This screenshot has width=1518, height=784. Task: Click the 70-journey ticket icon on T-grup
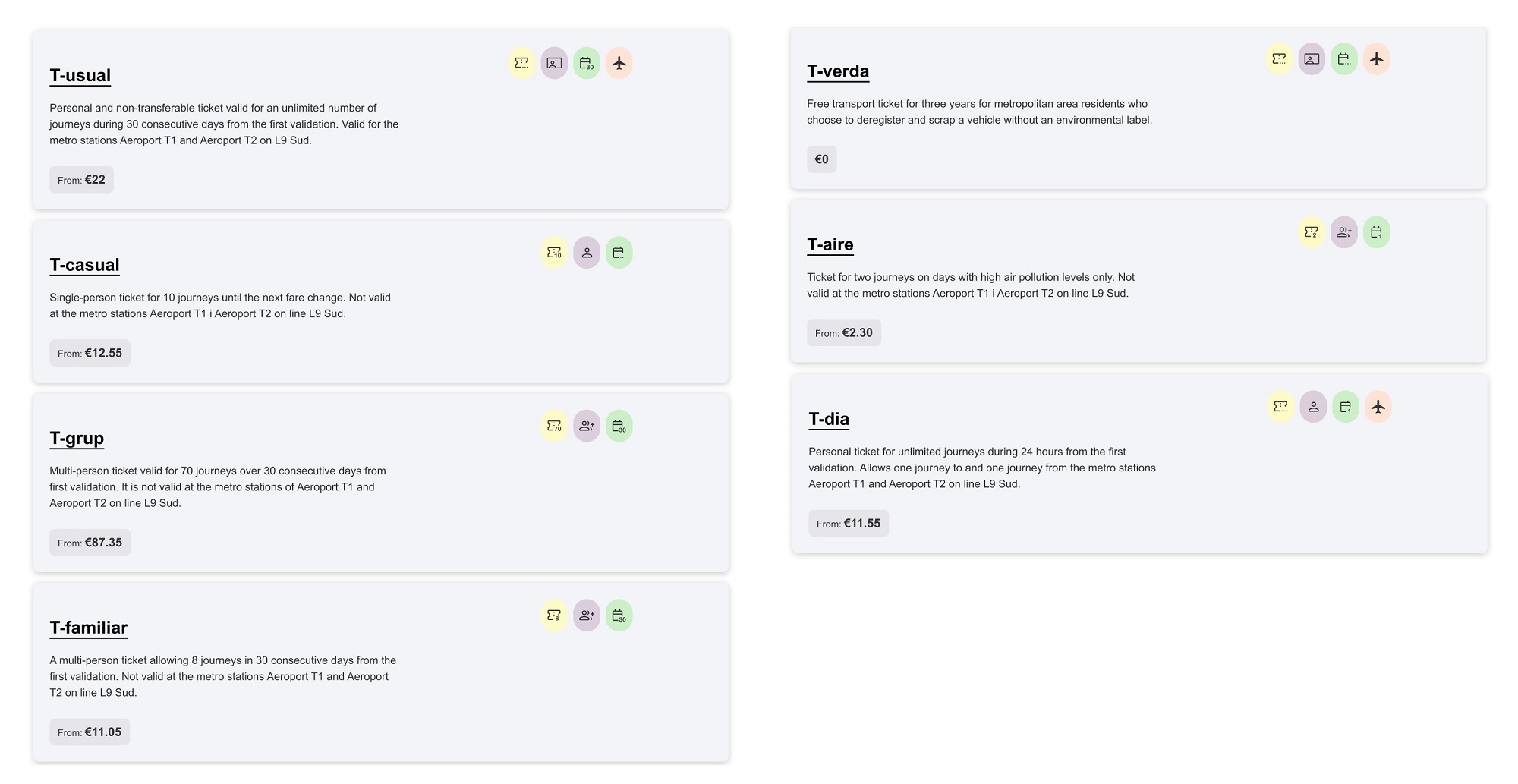tap(554, 426)
